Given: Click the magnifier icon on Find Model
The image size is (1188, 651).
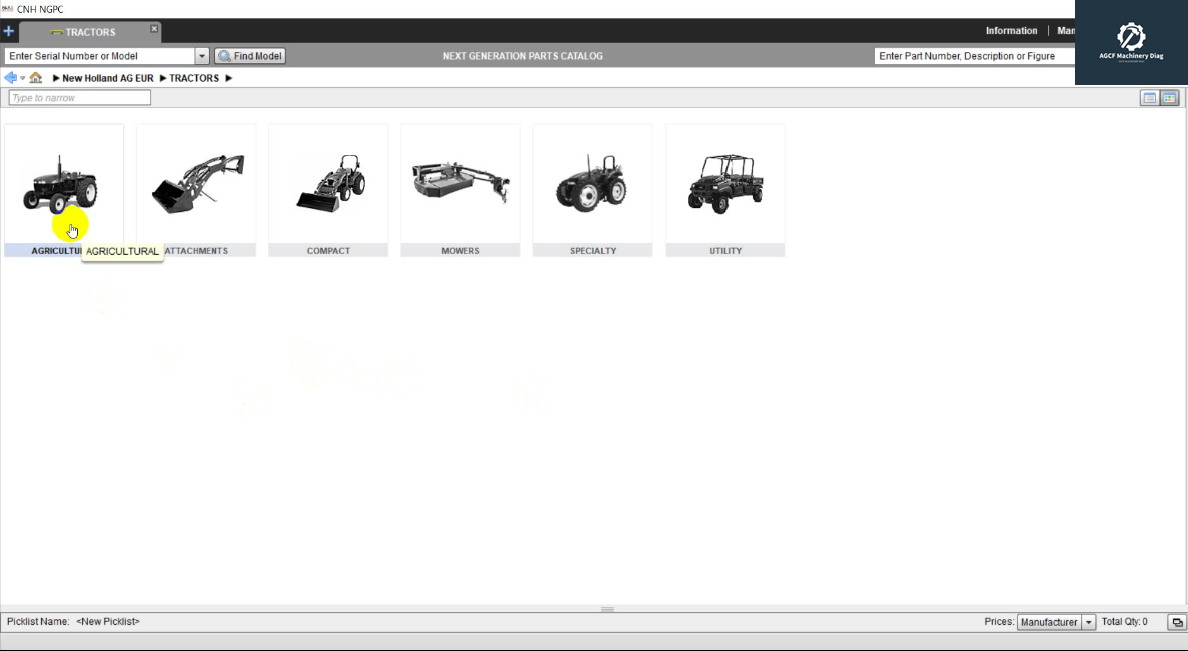Looking at the screenshot, I should [225, 56].
